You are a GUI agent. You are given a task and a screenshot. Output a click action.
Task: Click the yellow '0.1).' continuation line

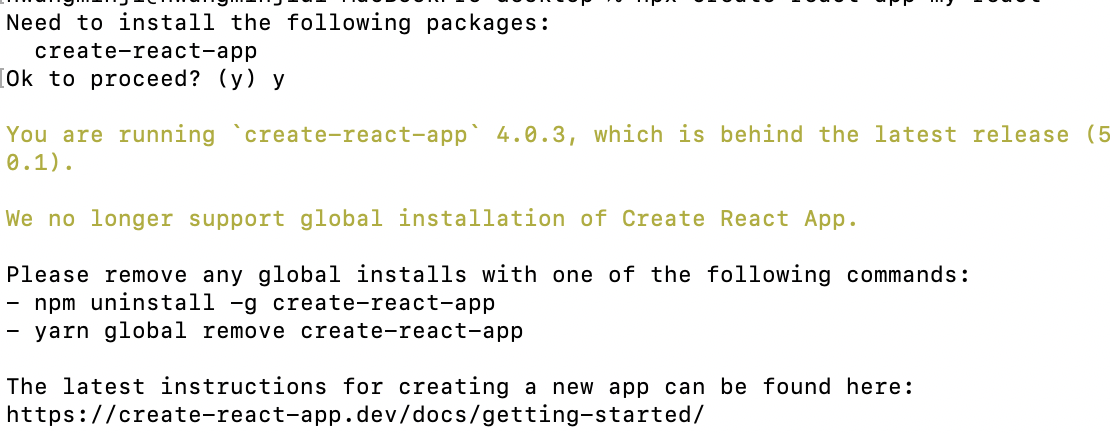point(40,163)
